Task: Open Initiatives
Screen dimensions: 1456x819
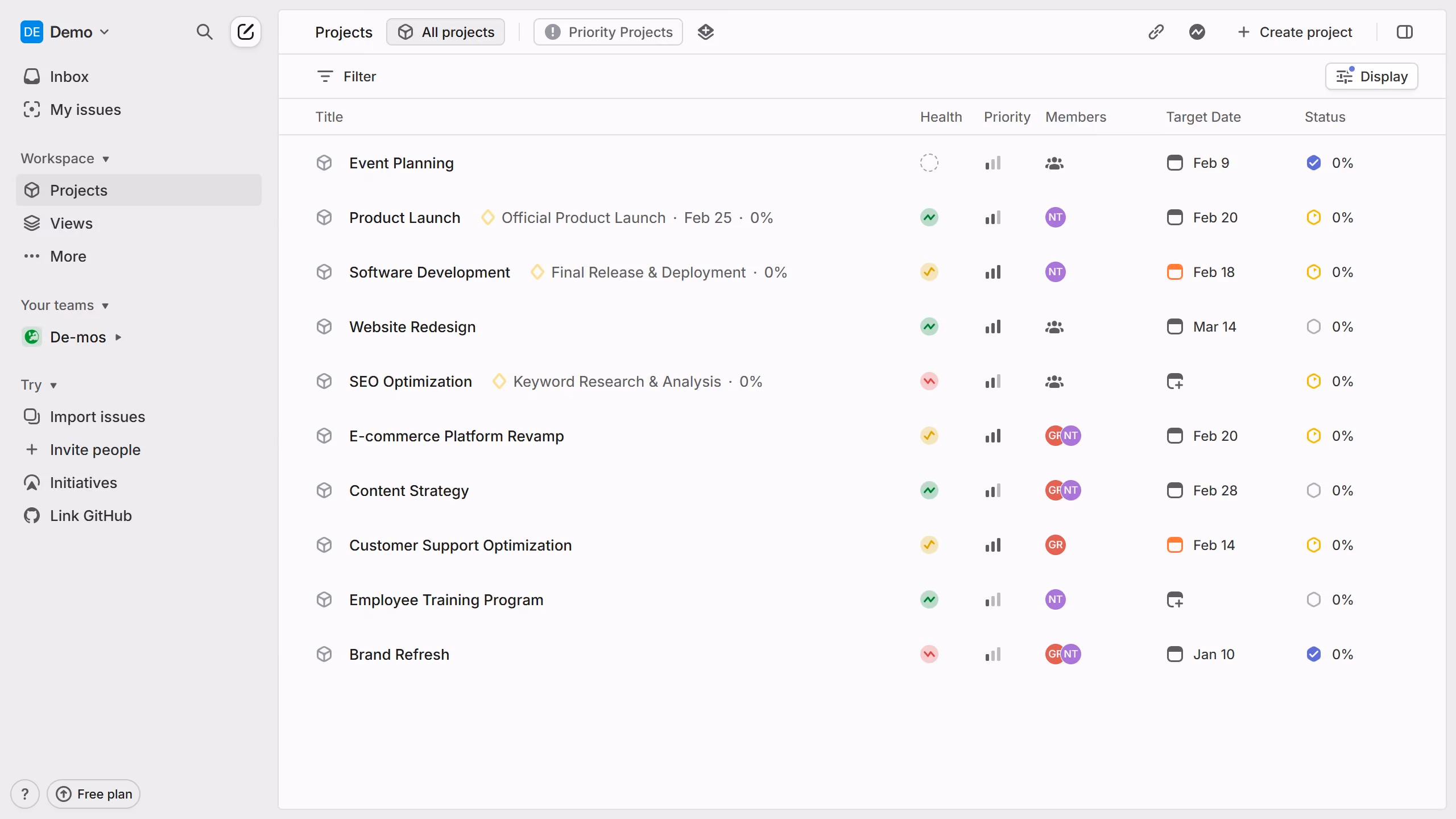Action: coord(139,483)
